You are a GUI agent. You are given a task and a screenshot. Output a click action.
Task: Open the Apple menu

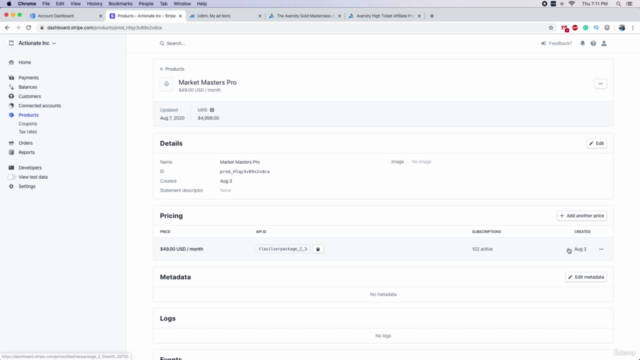(x=9, y=4)
